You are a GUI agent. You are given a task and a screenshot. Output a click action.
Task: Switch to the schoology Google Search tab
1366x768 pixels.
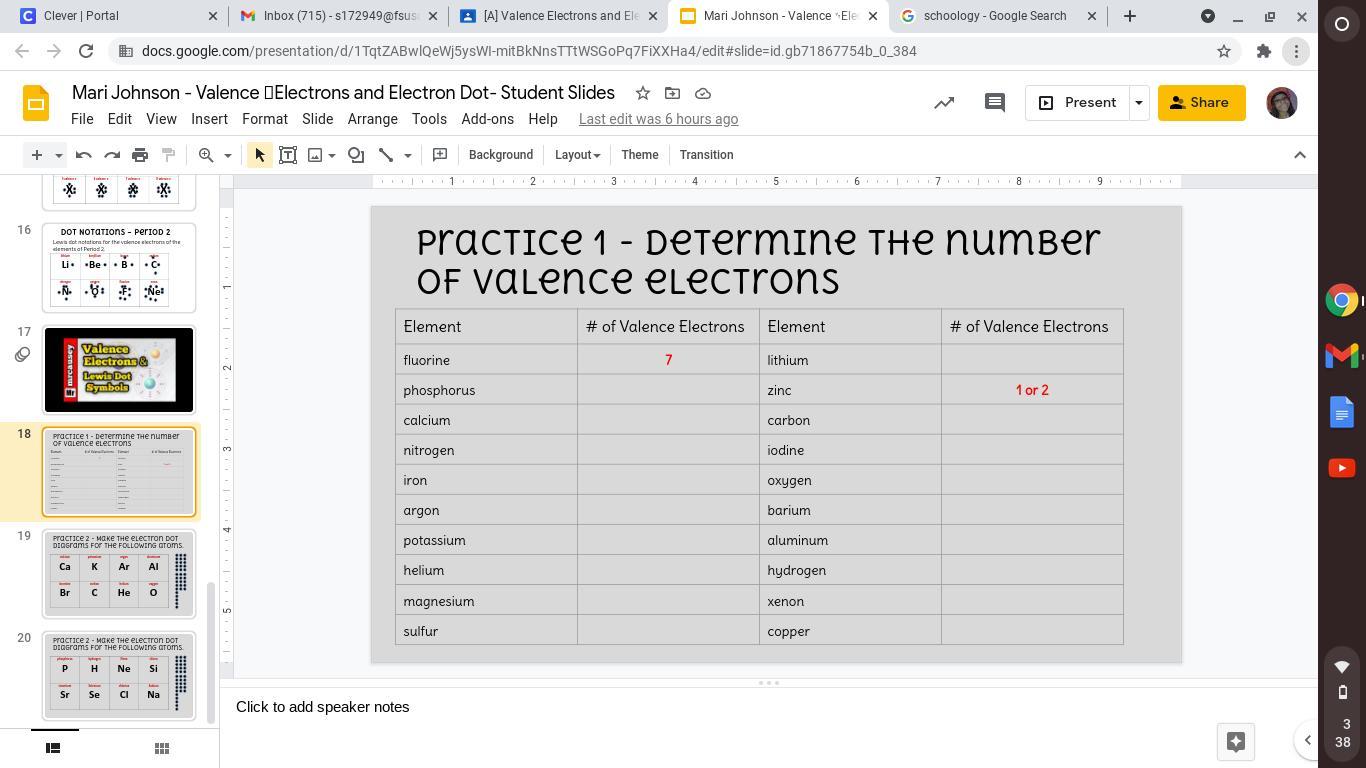pos(997,16)
